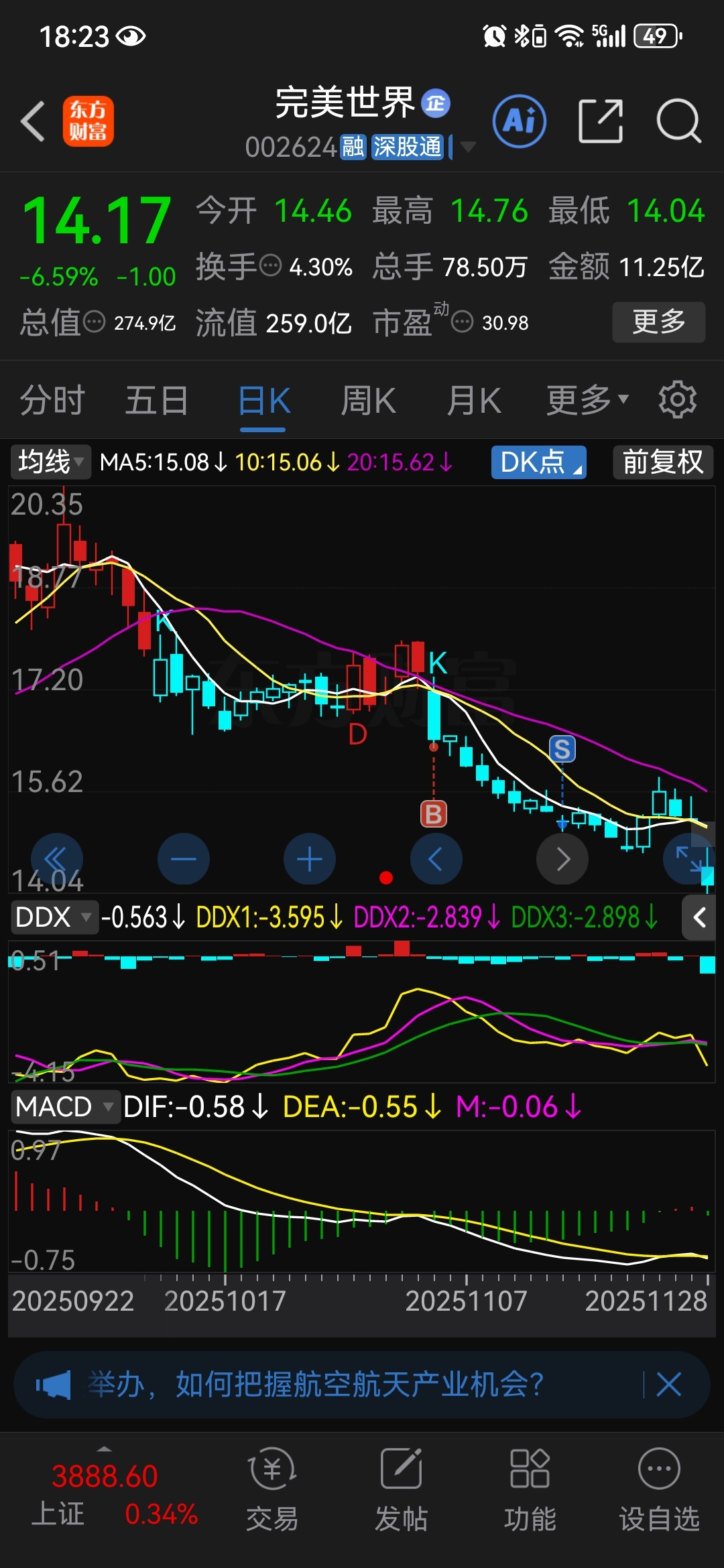This screenshot has width=724, height=1568.
Task: Zoom out chart with minus button
Action: pyautogui.click(x=184, y=859)
